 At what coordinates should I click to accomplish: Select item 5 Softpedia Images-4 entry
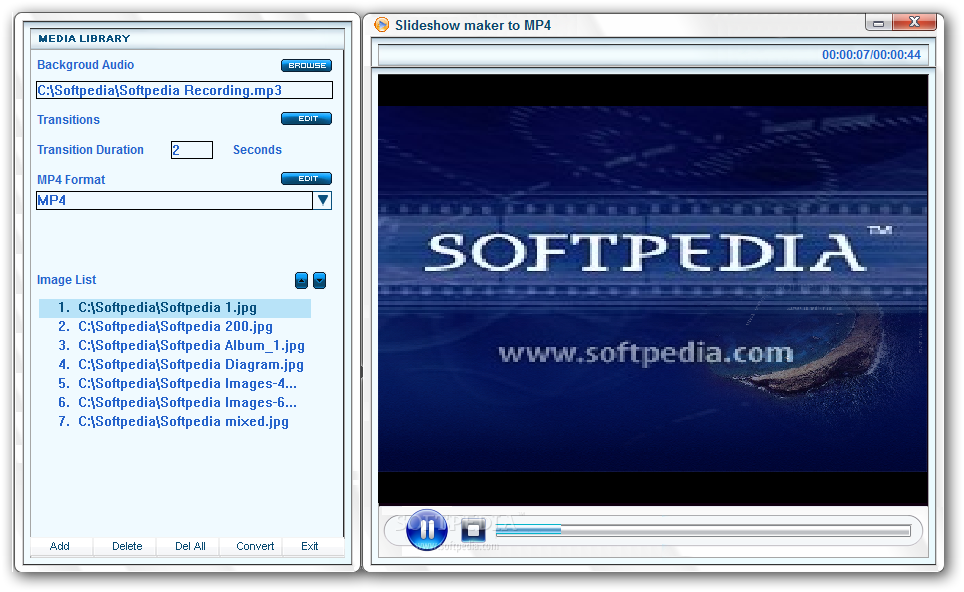coord(175,384)
